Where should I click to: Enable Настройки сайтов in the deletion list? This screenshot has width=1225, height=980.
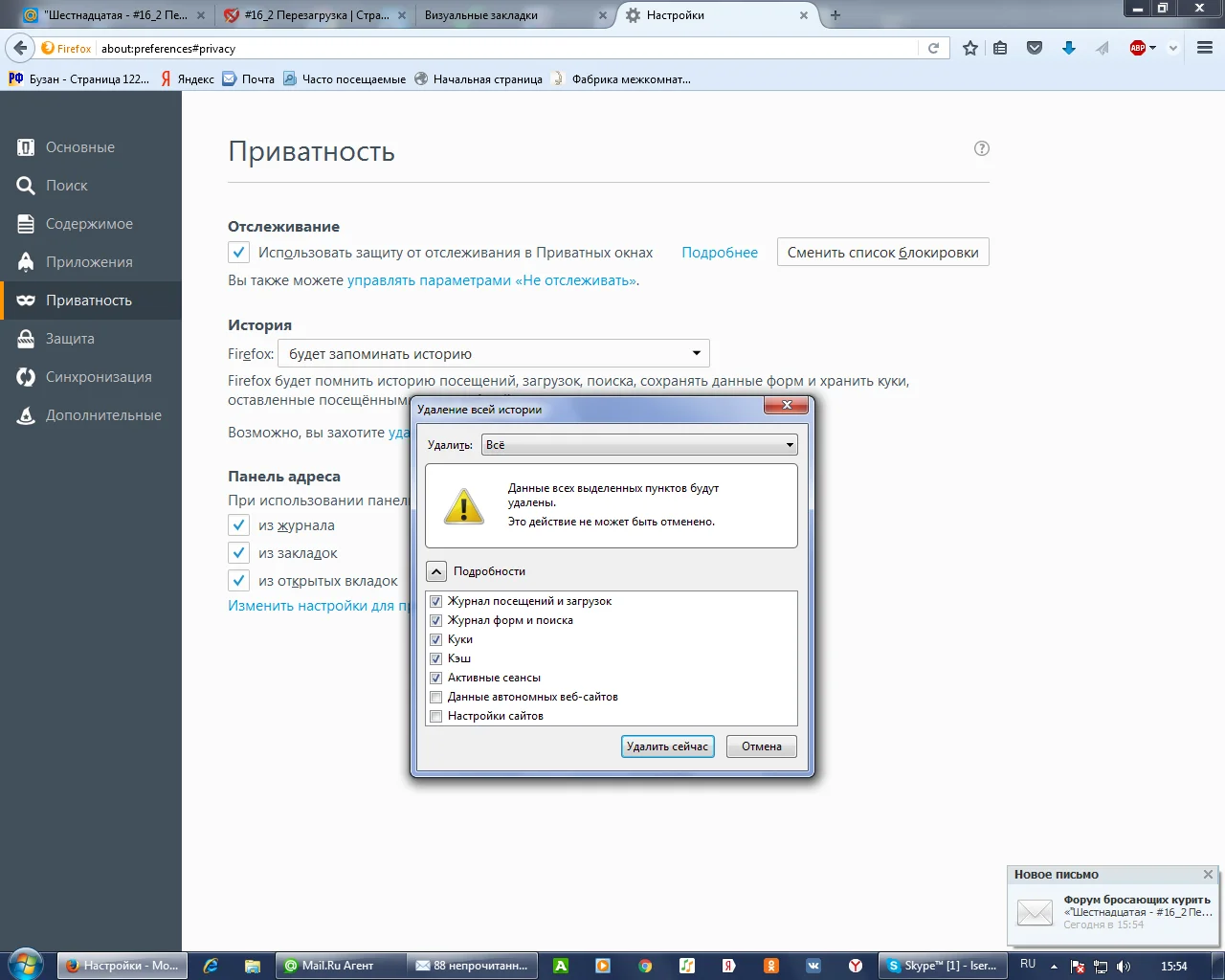[436, 716]
